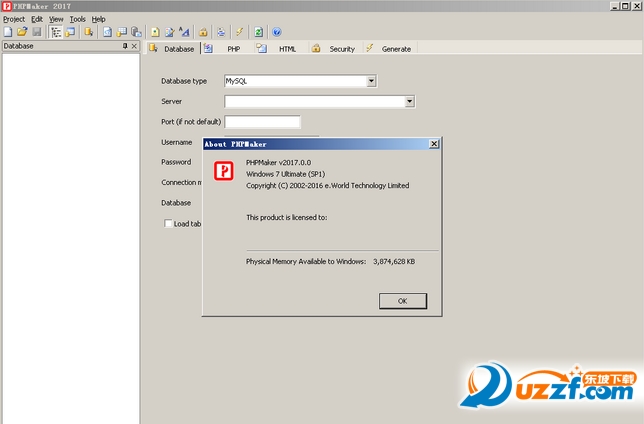The width and height of the screenshot is (644, 424).
Task: Click the database window toolbar icon
Action: pyautogui.click(x=70, y=32)
